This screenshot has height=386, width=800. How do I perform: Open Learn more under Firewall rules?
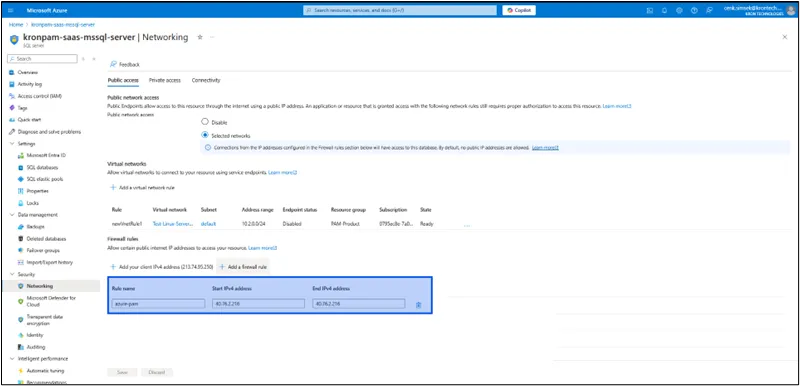click(262, 248)
